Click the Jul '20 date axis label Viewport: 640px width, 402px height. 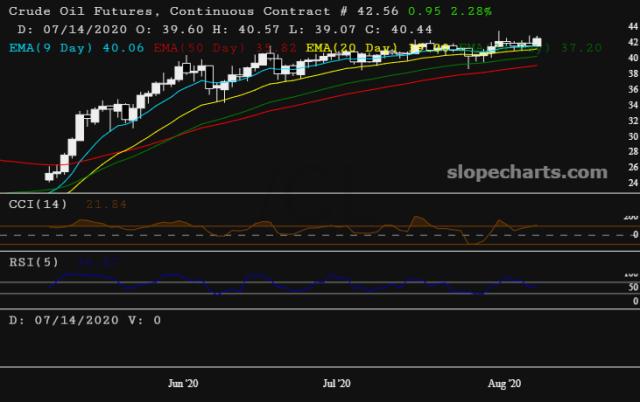pos(340,383)
